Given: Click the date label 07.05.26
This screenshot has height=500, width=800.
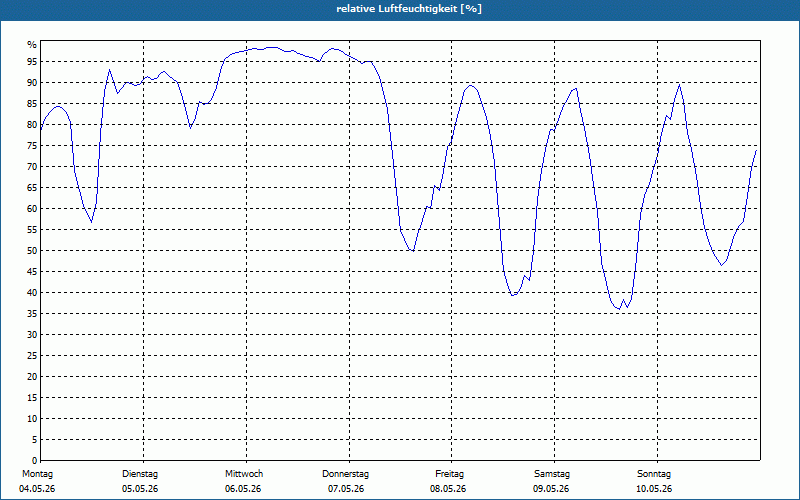Looking at the screenshot, I should (x=346, y=489).
